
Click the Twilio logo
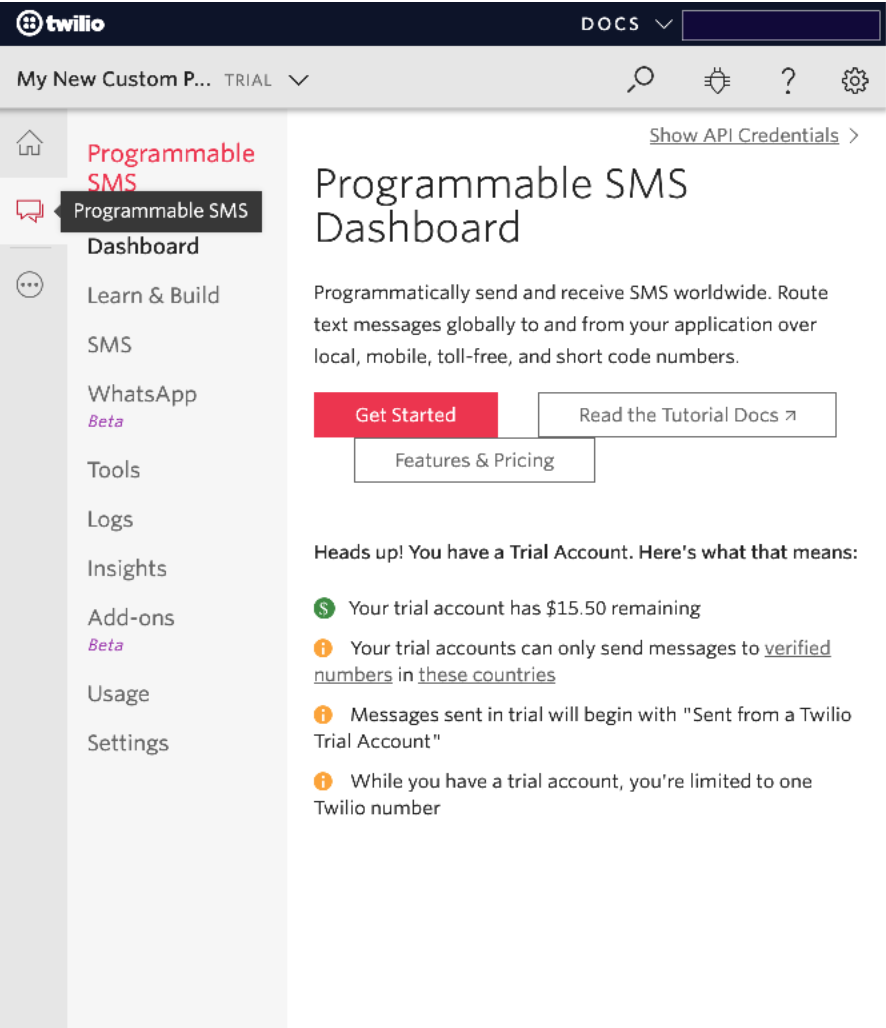pyautogui.click(x=58, y=25)
